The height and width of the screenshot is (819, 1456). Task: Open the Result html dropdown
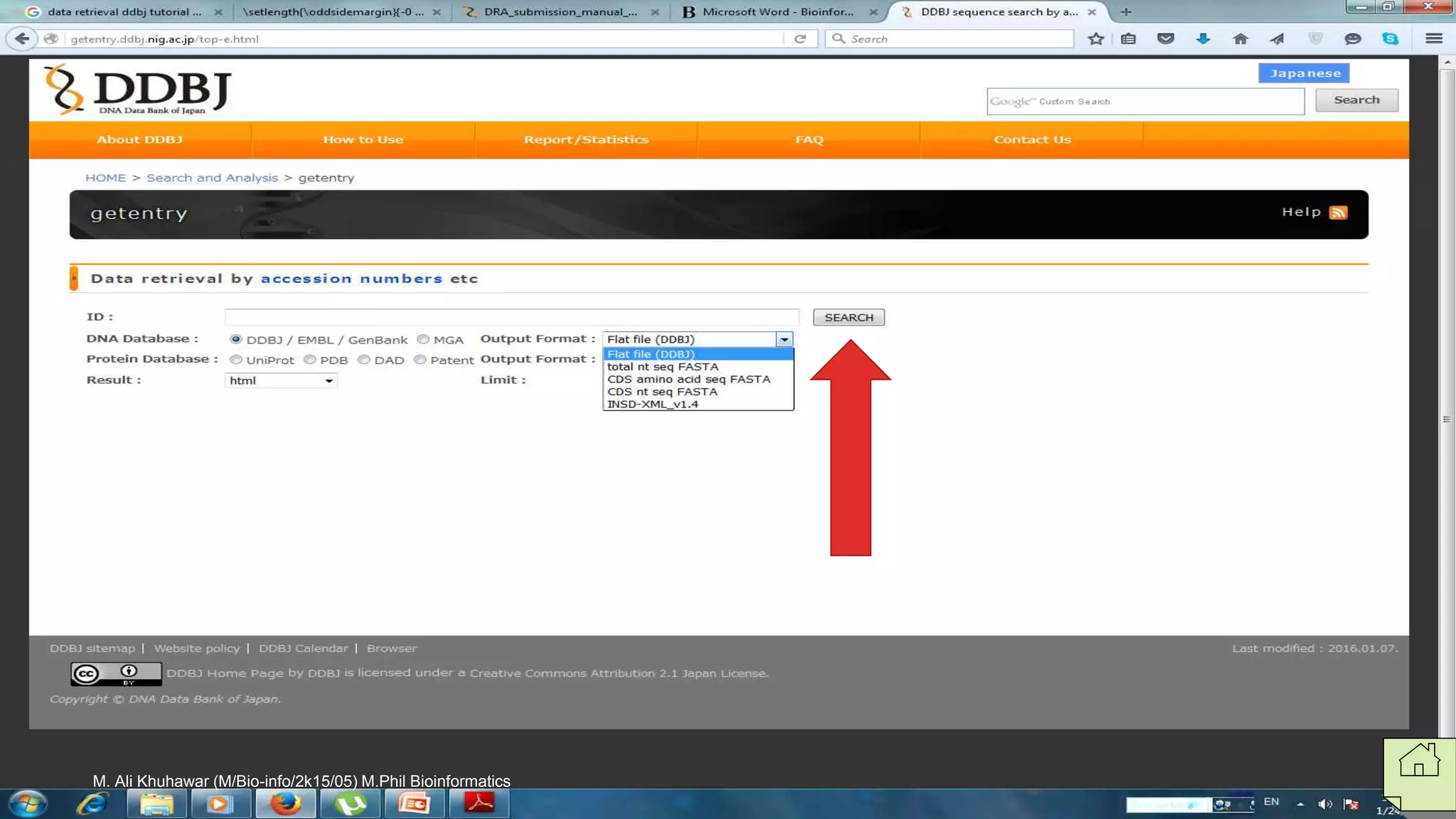pyautogui.click(x=281, y=381)
